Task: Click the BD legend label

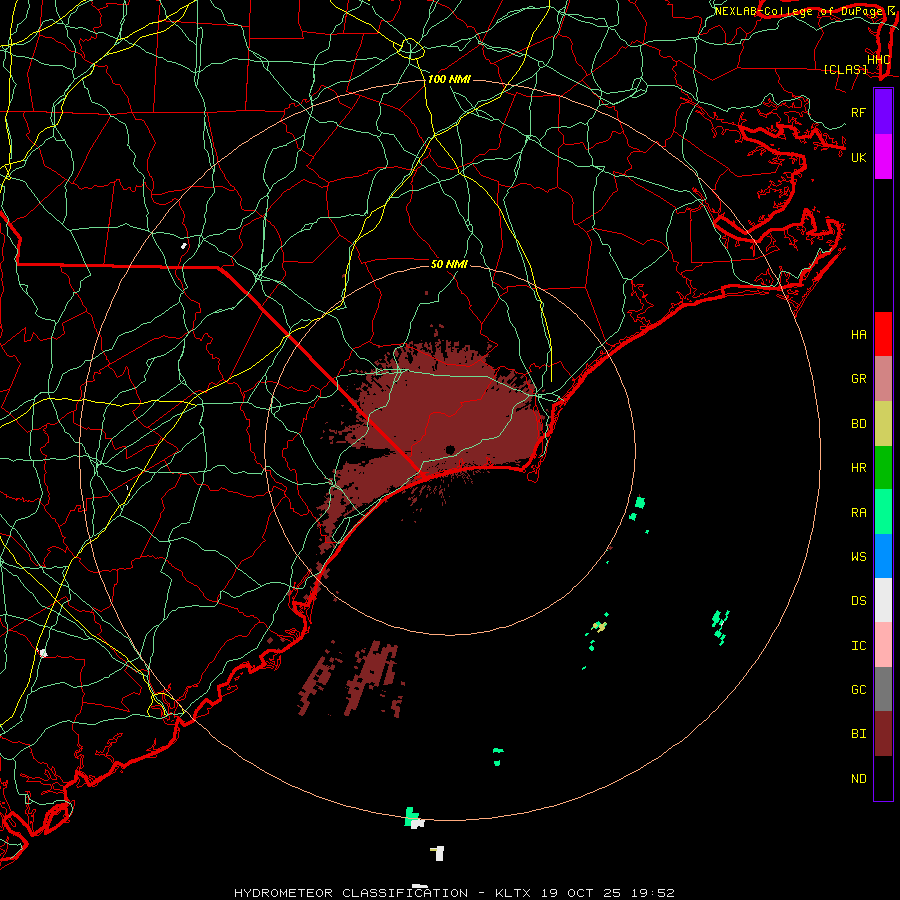Action: pos(858,424)
